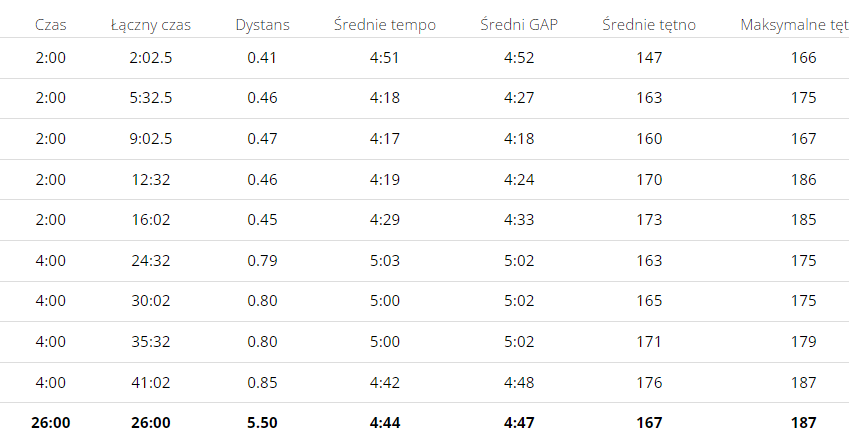Select the row with cumulative time 9:02.5

pos(426,139)
